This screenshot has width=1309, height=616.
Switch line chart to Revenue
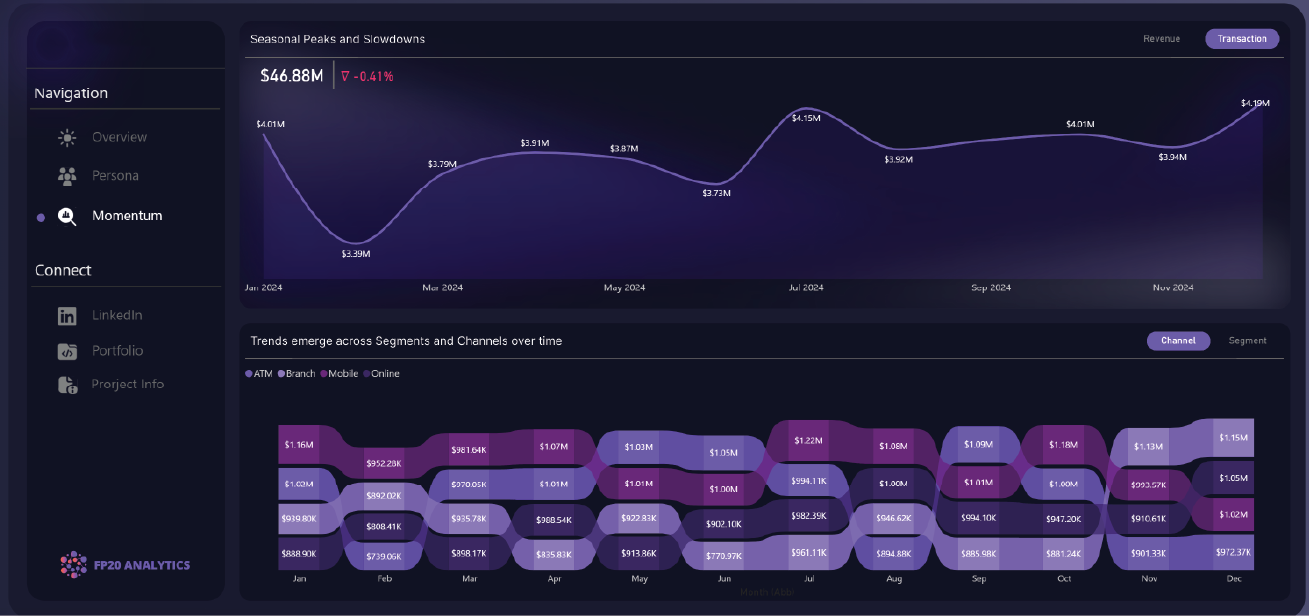point(1161,39)
